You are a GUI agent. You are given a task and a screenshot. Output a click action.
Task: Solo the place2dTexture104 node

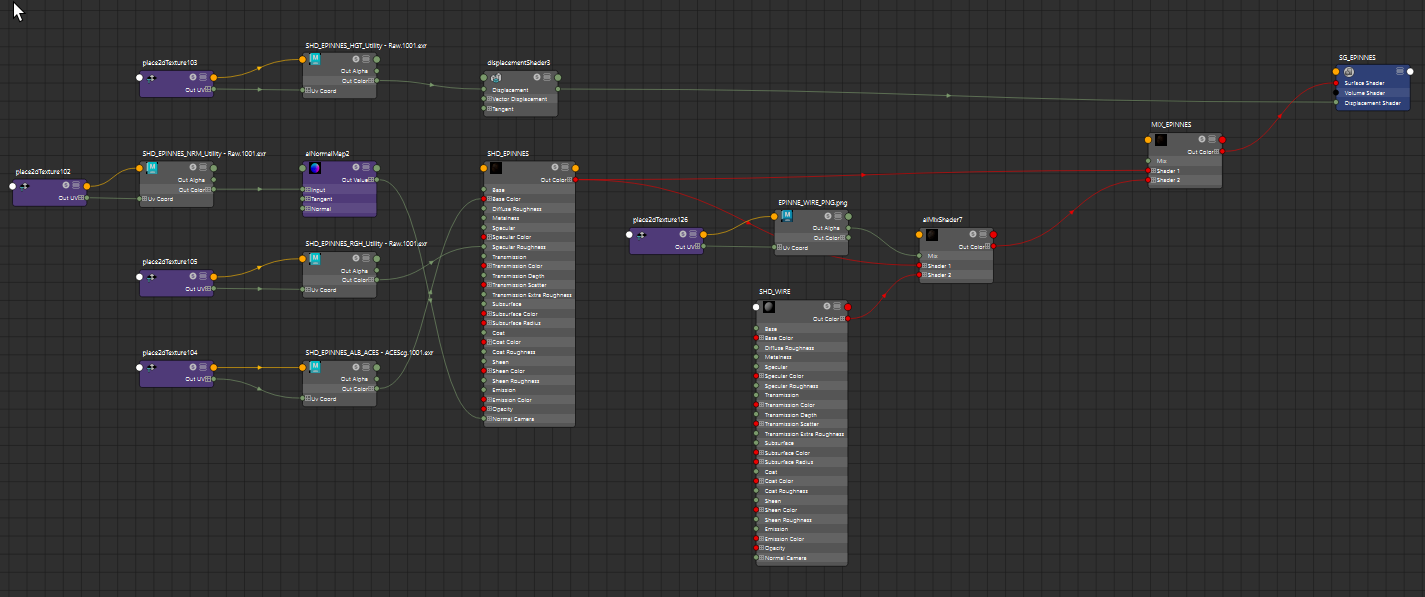192,366
